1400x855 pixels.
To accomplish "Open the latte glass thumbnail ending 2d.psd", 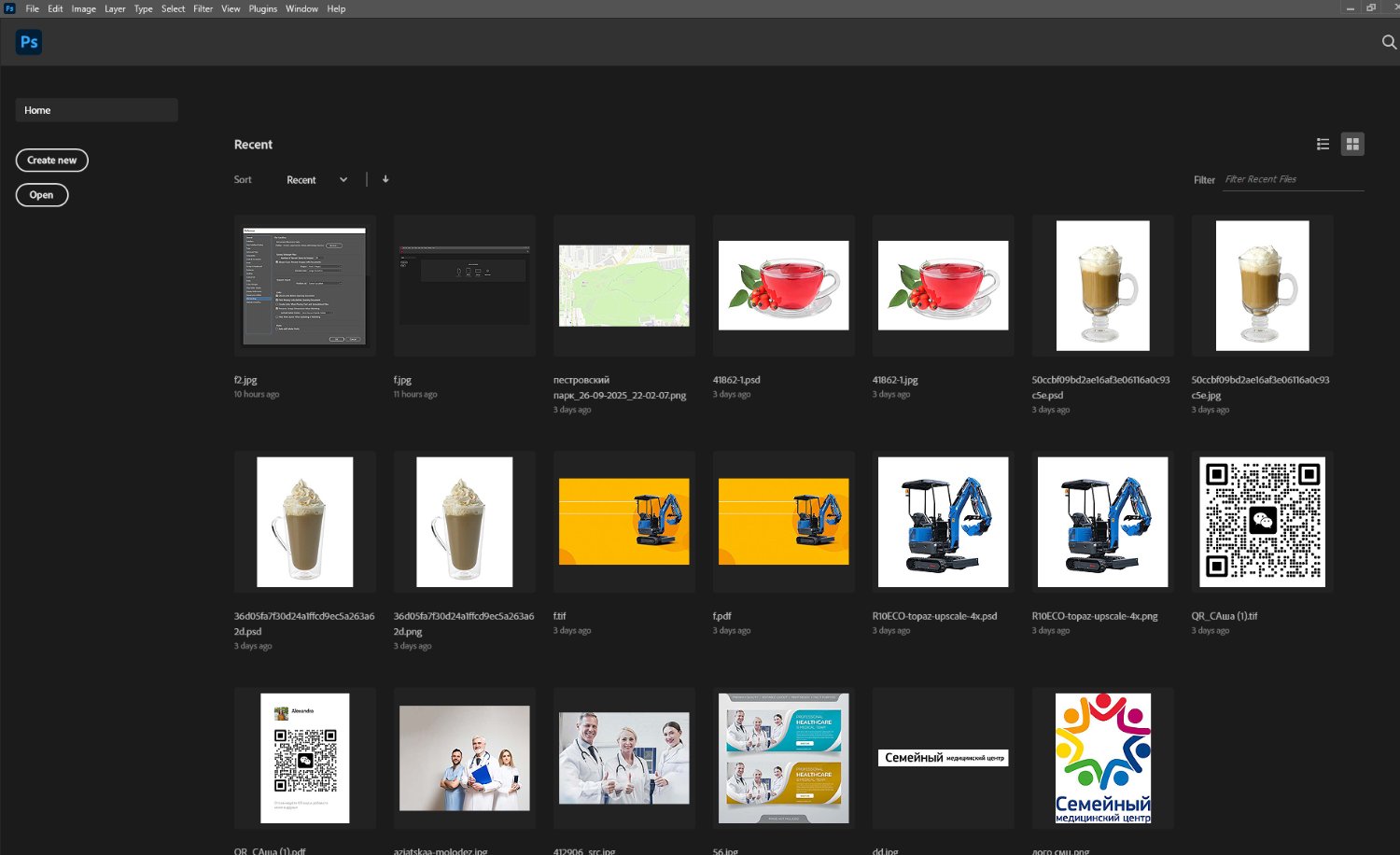I will [305, 522].
